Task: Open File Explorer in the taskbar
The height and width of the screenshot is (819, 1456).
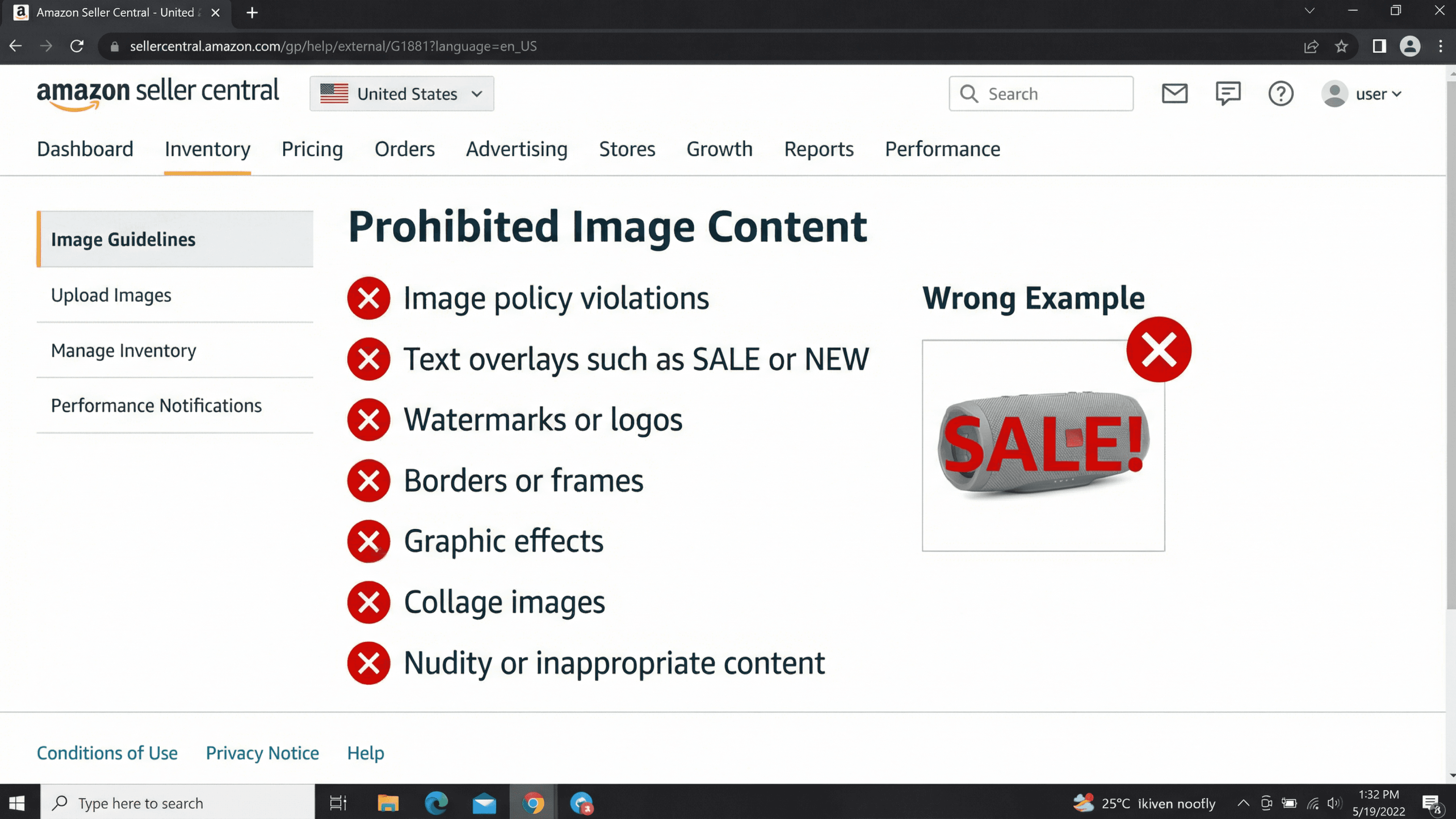Action: click(x=388, y=803)
